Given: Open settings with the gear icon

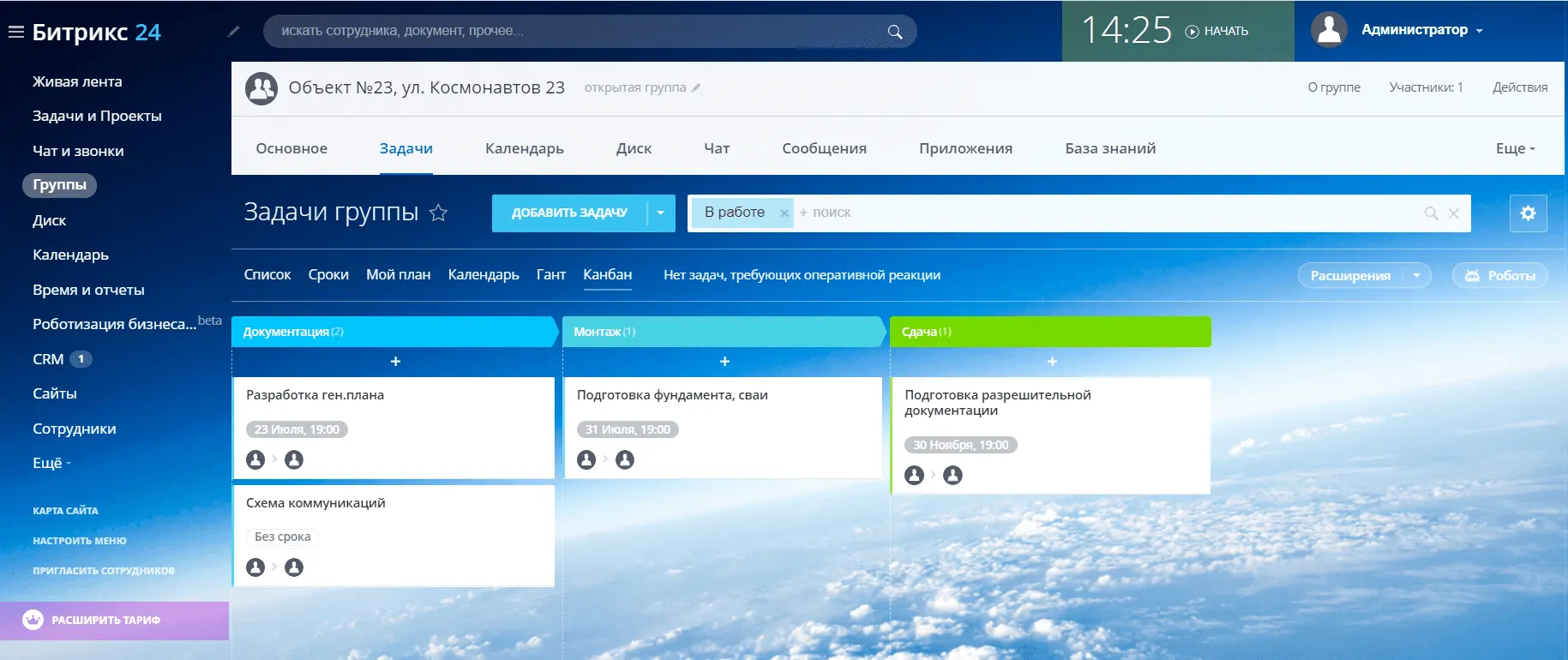Looking at the screenshot, I should click(1528, 213).
